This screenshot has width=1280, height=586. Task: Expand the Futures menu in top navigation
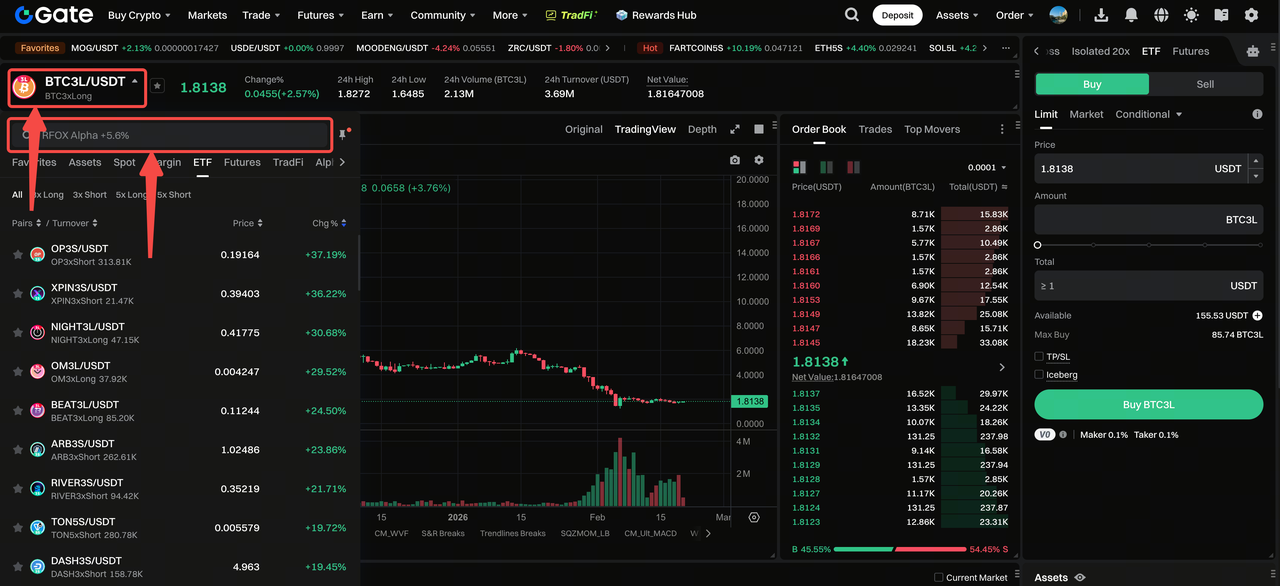pyautogui.click(x=320, y=15)
